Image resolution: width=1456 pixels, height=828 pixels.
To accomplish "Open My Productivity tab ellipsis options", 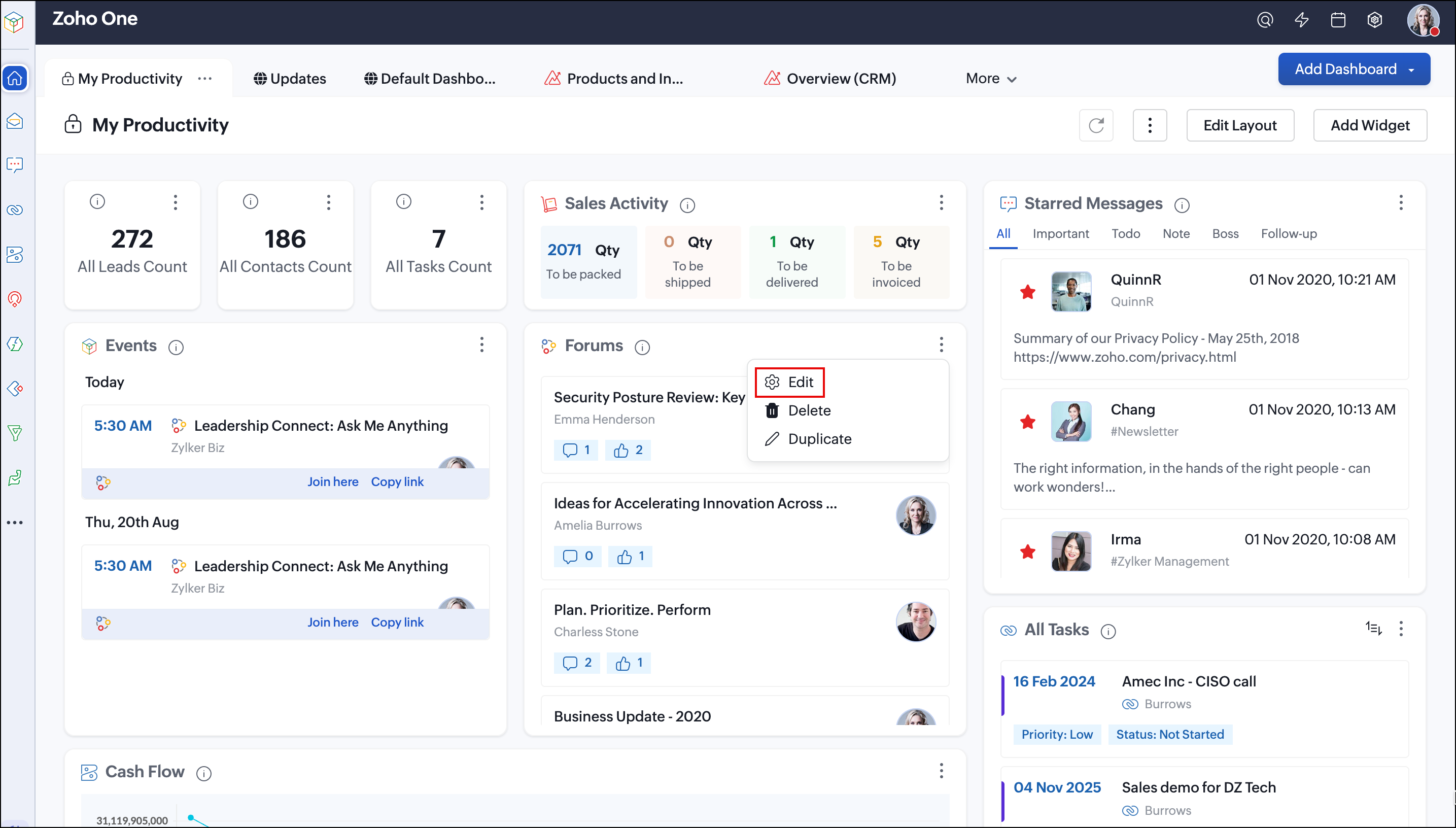I will 204,79.
